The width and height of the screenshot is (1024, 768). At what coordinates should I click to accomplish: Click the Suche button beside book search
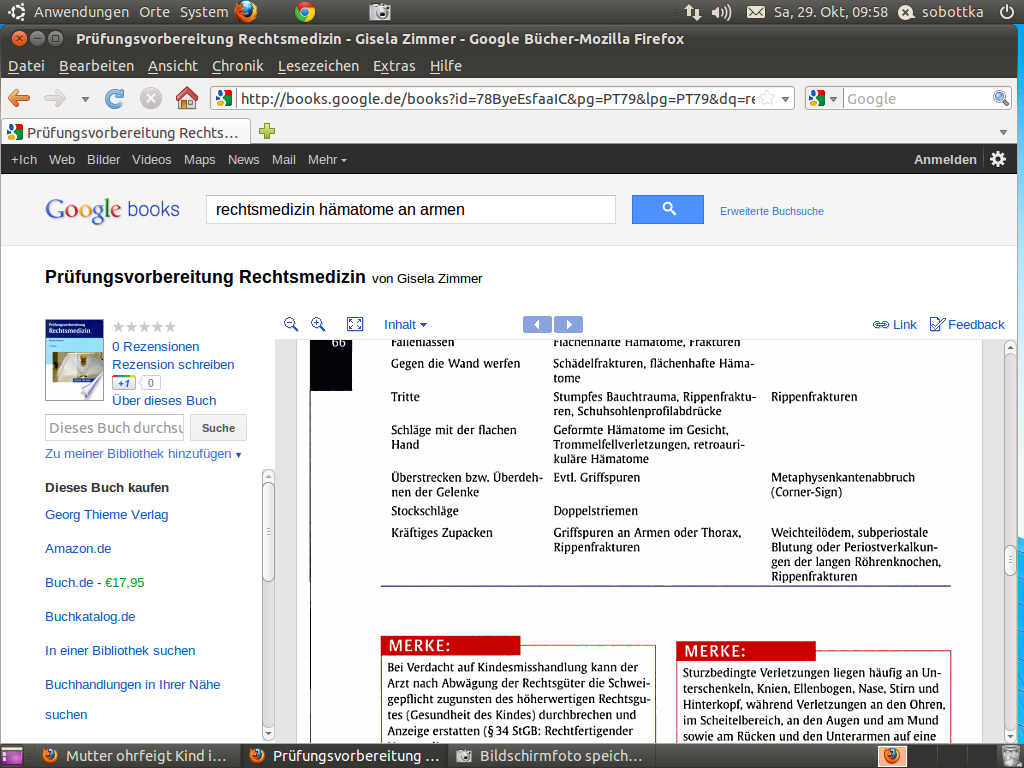click(218, 428)
